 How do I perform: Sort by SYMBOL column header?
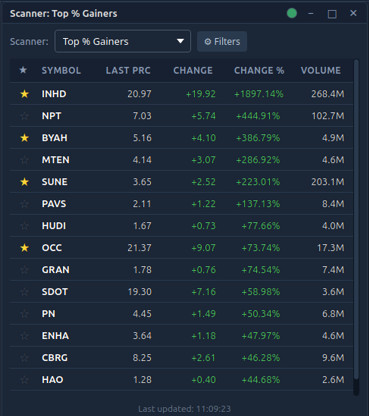pyautogui.click(x=61, y=71)
